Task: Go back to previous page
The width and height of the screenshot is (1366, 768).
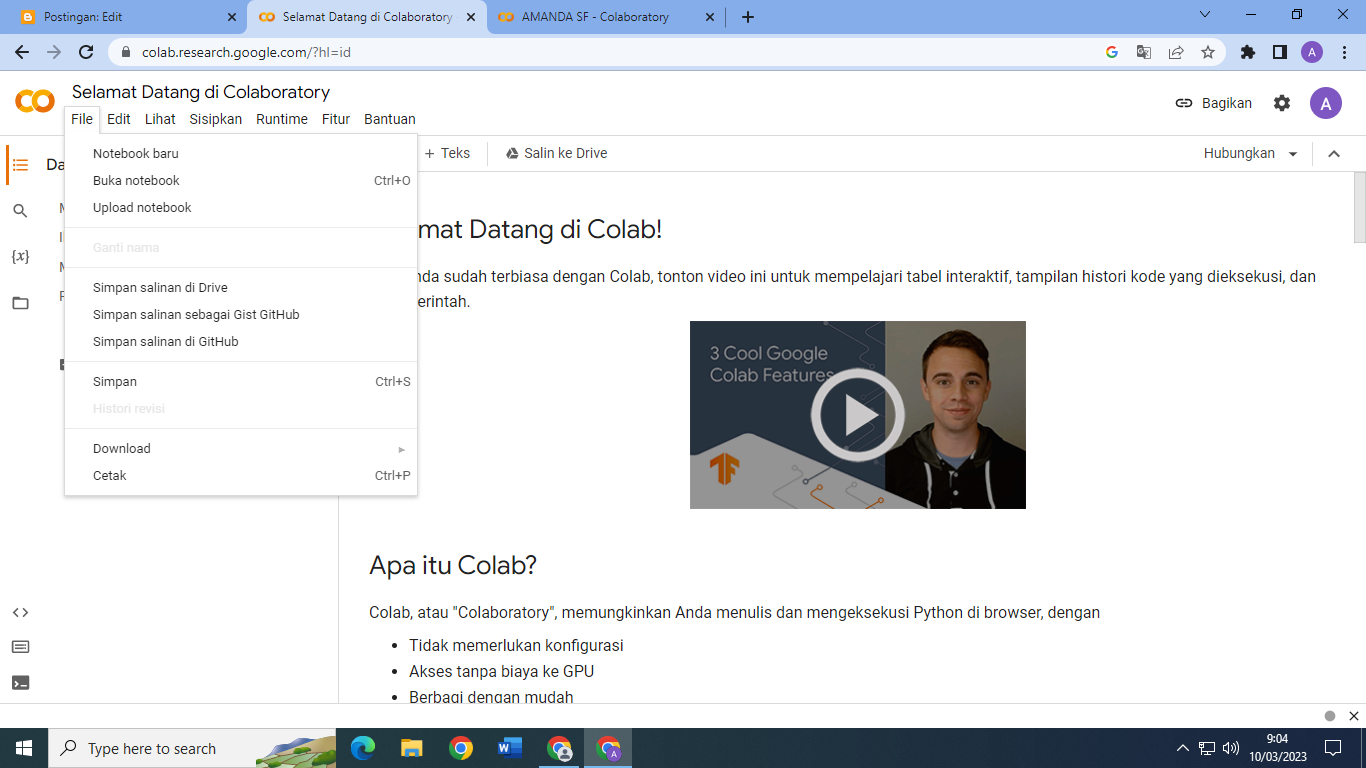Action: pos(22,52)
